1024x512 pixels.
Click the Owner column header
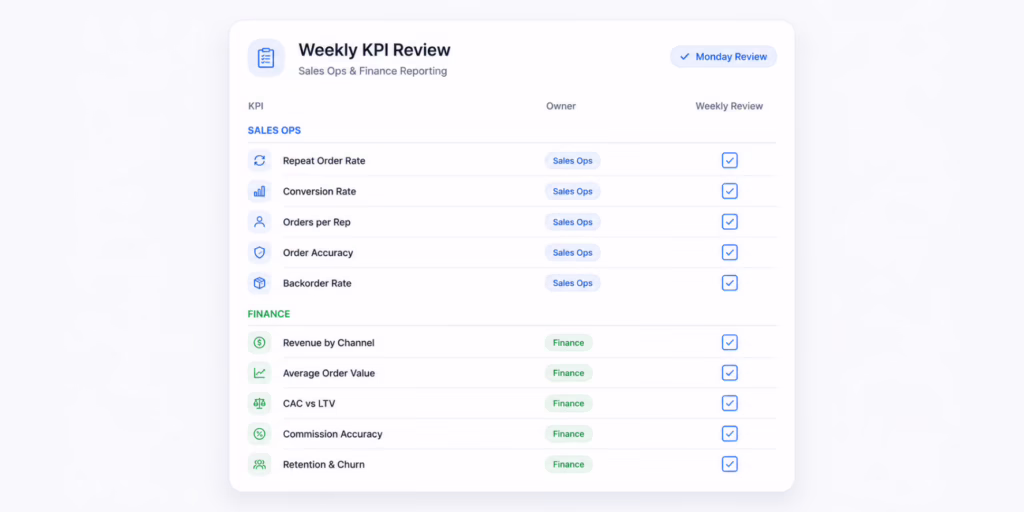click(561, 106)
